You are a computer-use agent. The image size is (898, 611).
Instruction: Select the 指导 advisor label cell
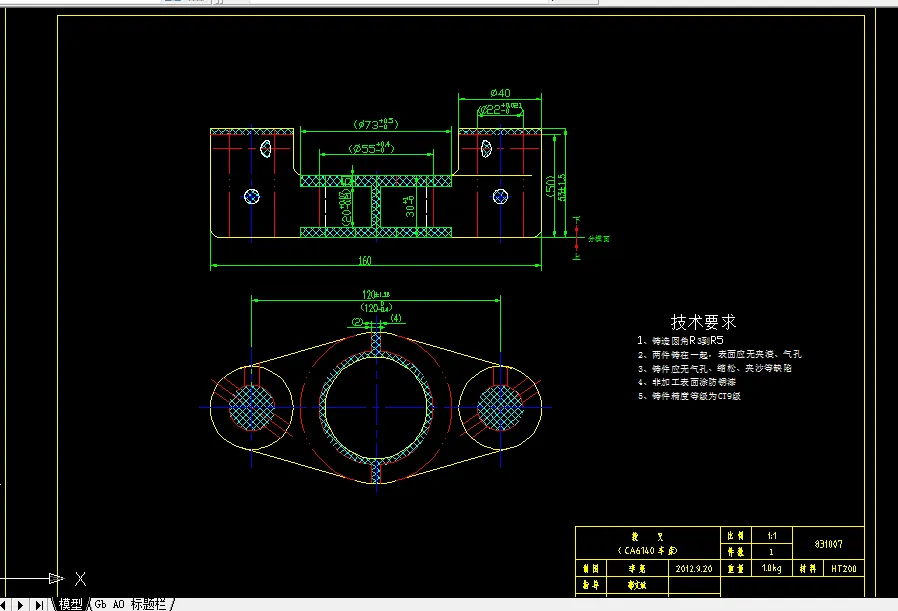(591, 585)
